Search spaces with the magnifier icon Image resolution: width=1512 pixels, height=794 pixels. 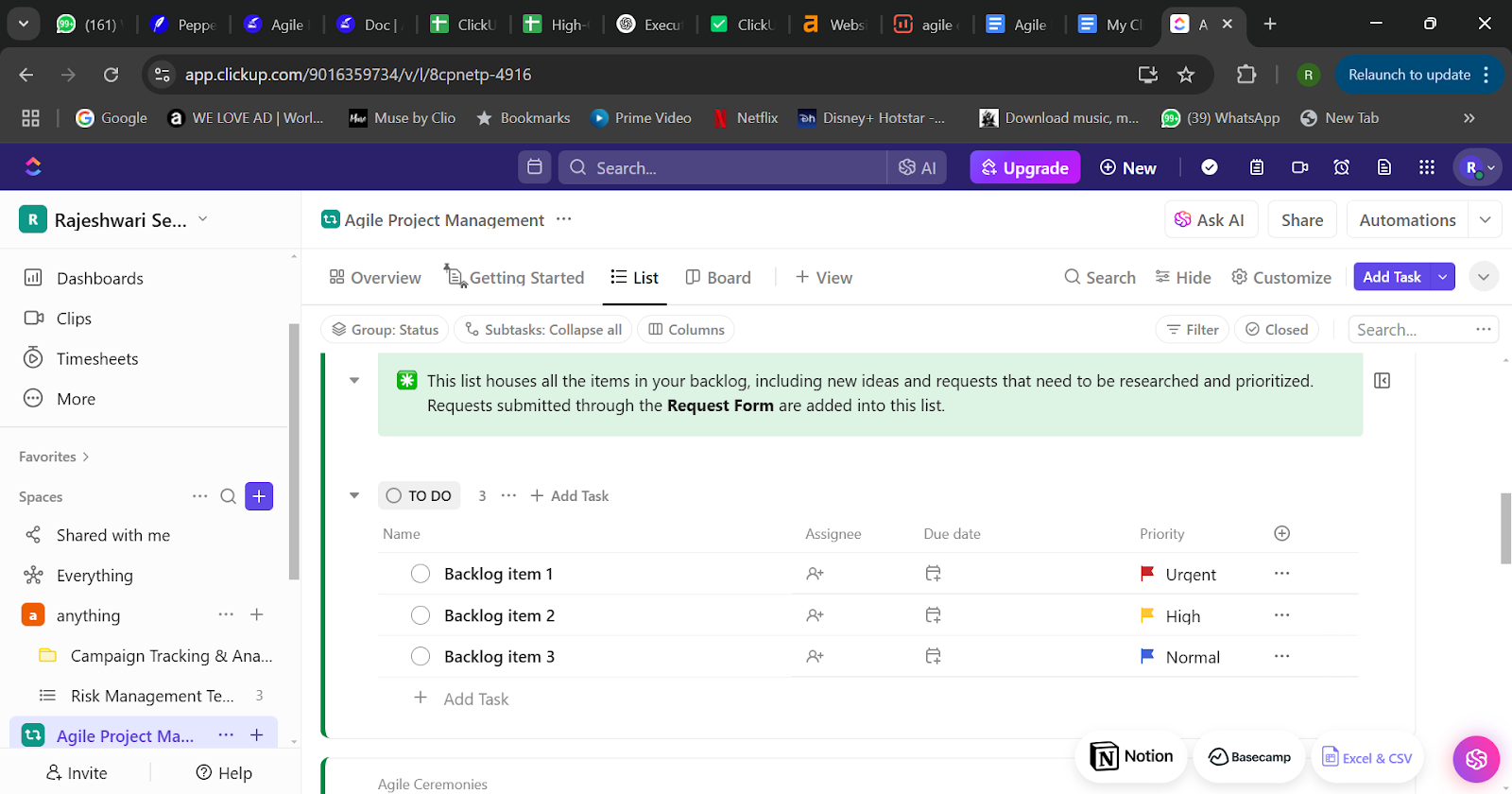[229, 496]
